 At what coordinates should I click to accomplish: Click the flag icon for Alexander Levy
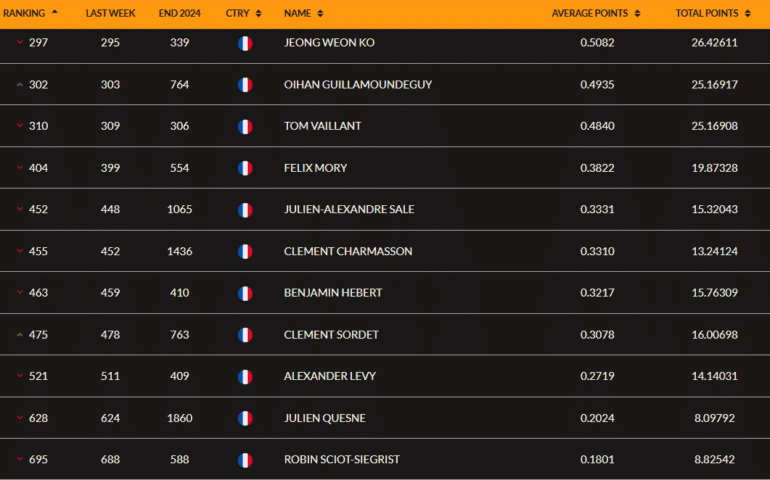coord(245,377)
